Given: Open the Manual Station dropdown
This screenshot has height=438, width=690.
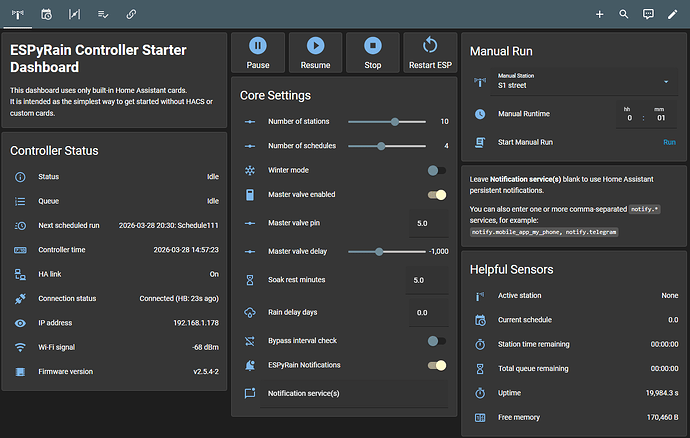Looking at the screenshot, I should pyautogui.click(x=584, y=81).
